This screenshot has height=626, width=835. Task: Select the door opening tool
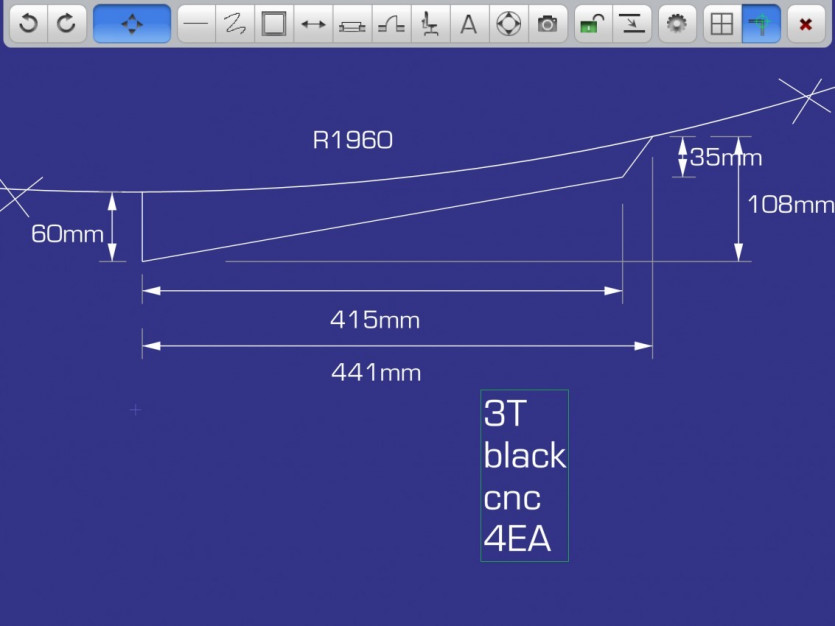click(391, 23)
